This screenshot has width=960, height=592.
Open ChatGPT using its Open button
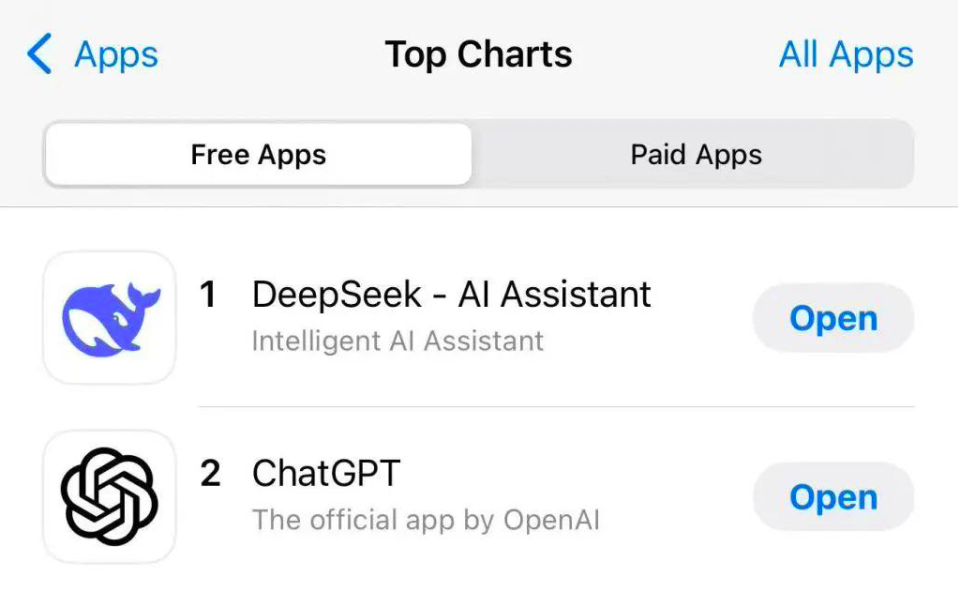pyautogui.click(x=833, y=496)
